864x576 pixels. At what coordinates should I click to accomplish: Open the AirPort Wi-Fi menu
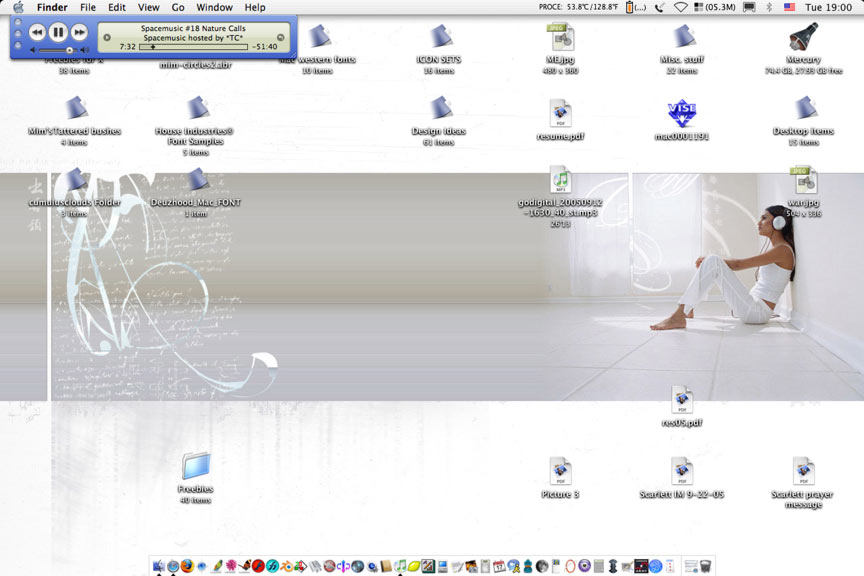[681, 7]
